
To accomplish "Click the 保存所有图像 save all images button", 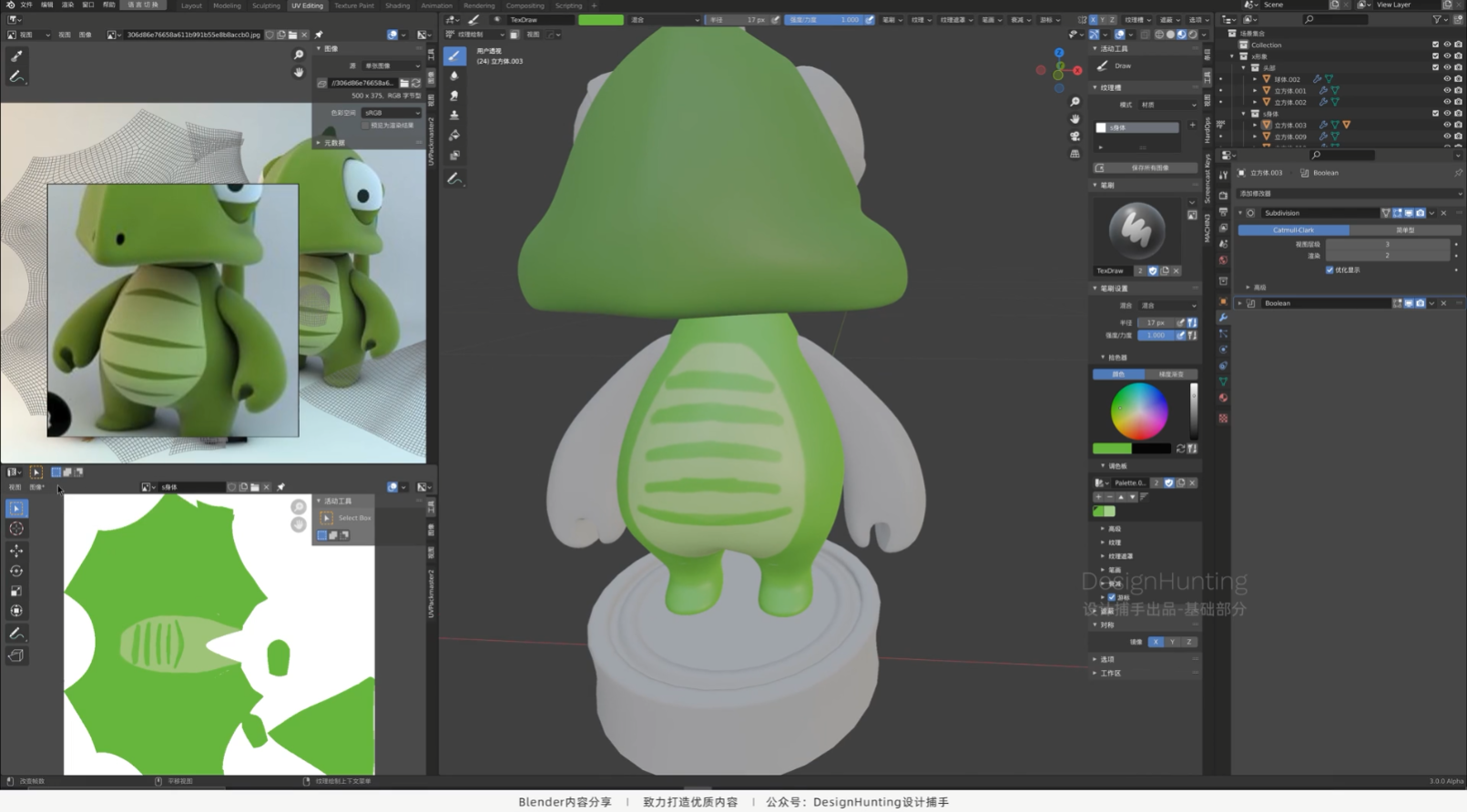I will click(1146, 167).
